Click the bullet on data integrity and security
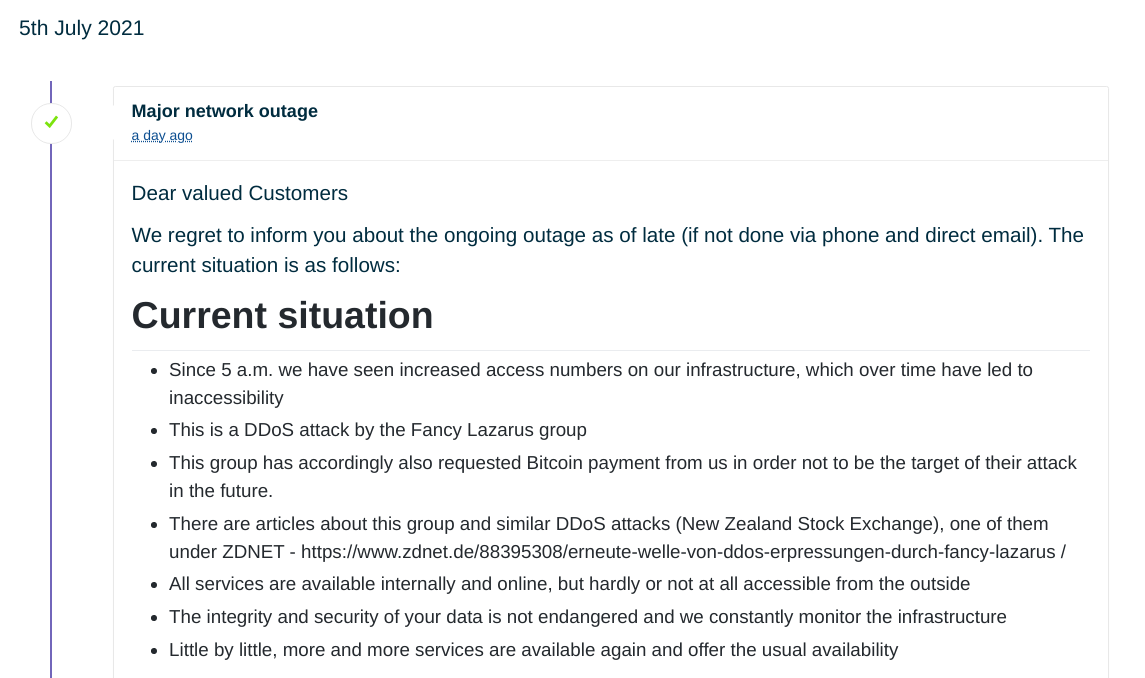This screenshot has height=678, width=1145. [x=588, y=617]
